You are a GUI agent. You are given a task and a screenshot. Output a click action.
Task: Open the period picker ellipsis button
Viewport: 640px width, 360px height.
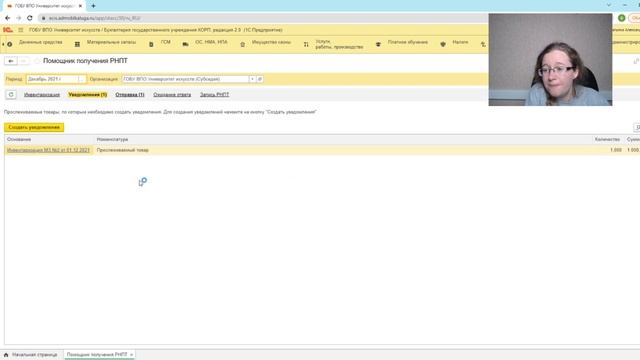(82, 79)
